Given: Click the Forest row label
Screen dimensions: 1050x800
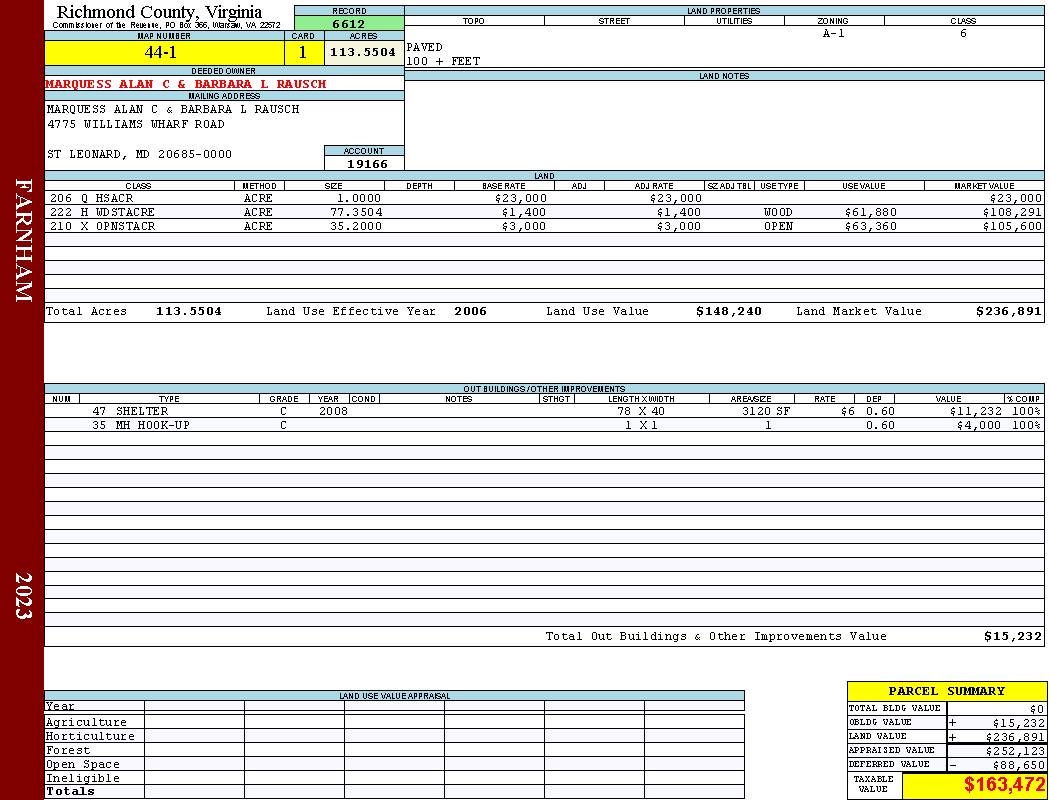Looking at the screenshot, I should click(68, 750).
